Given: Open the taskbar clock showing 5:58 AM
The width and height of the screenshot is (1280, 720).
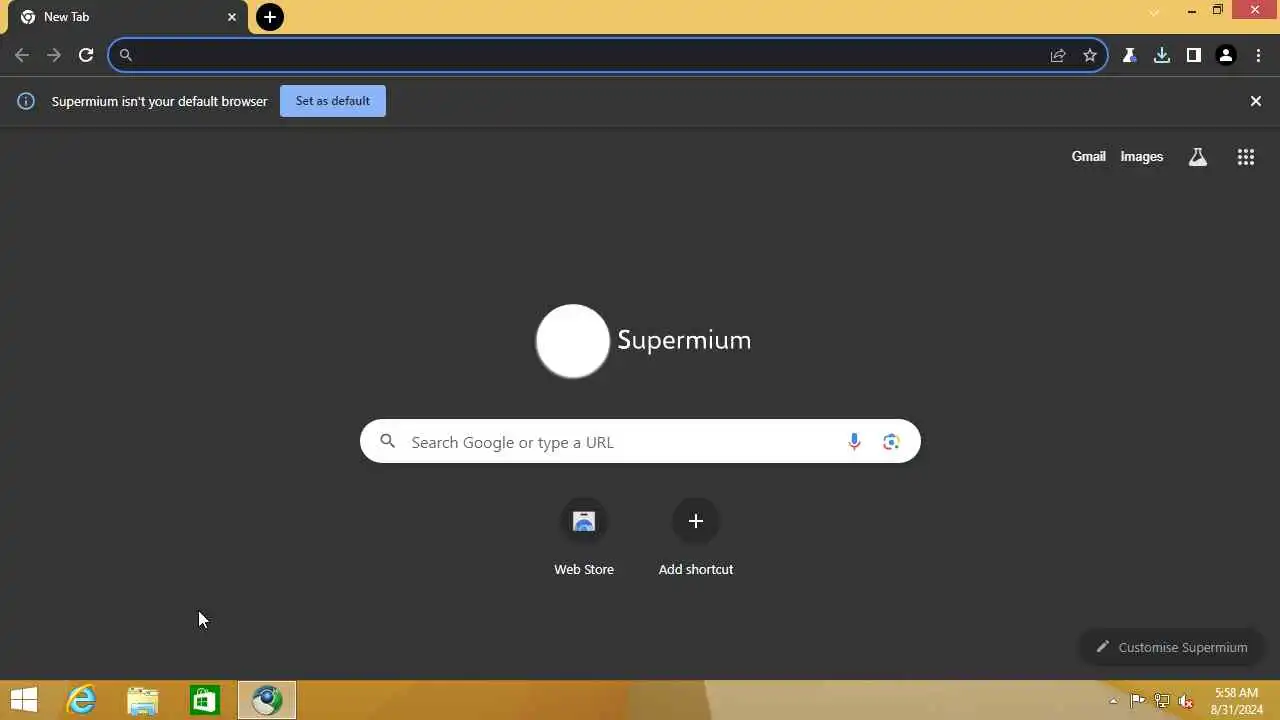Looking at the screenshot, I should point(1236,701).
